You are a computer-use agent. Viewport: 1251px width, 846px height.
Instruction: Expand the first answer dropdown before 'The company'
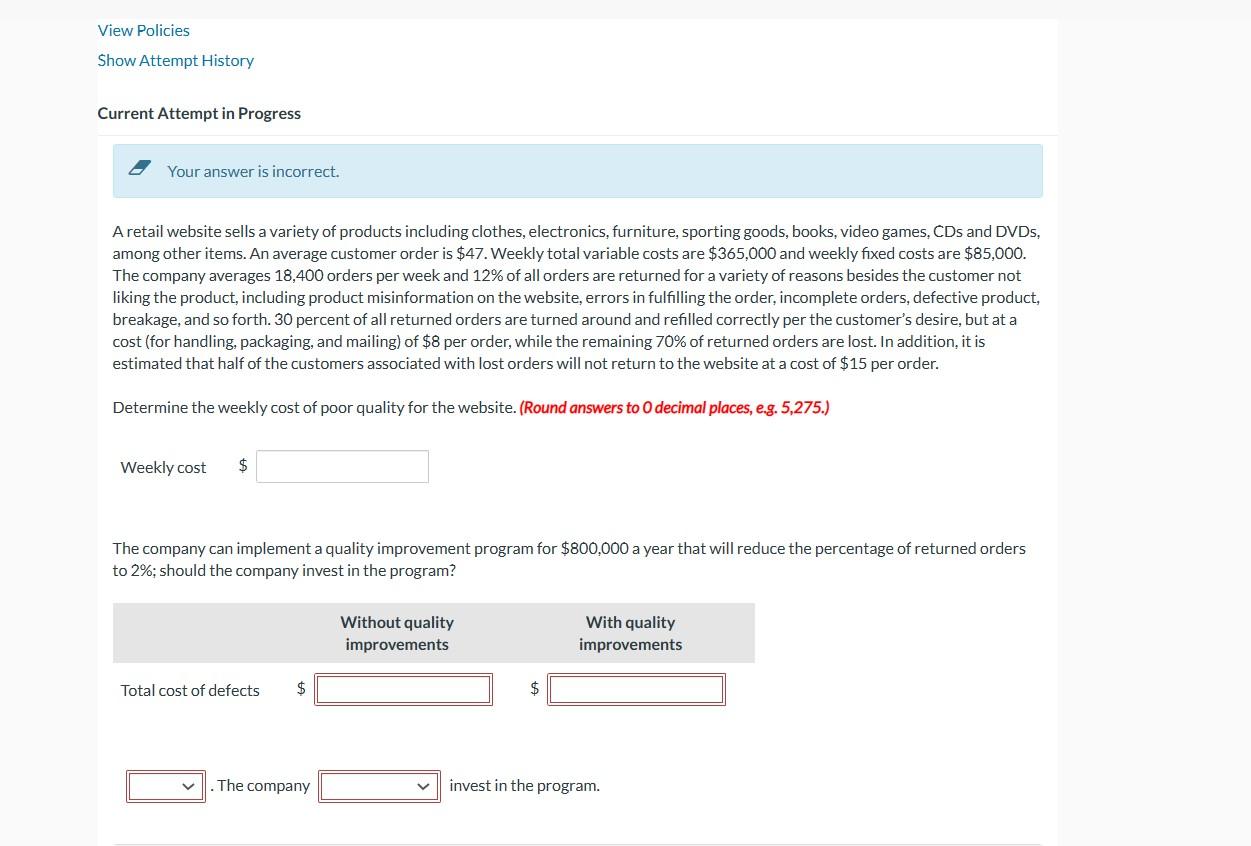pos(164,785)
